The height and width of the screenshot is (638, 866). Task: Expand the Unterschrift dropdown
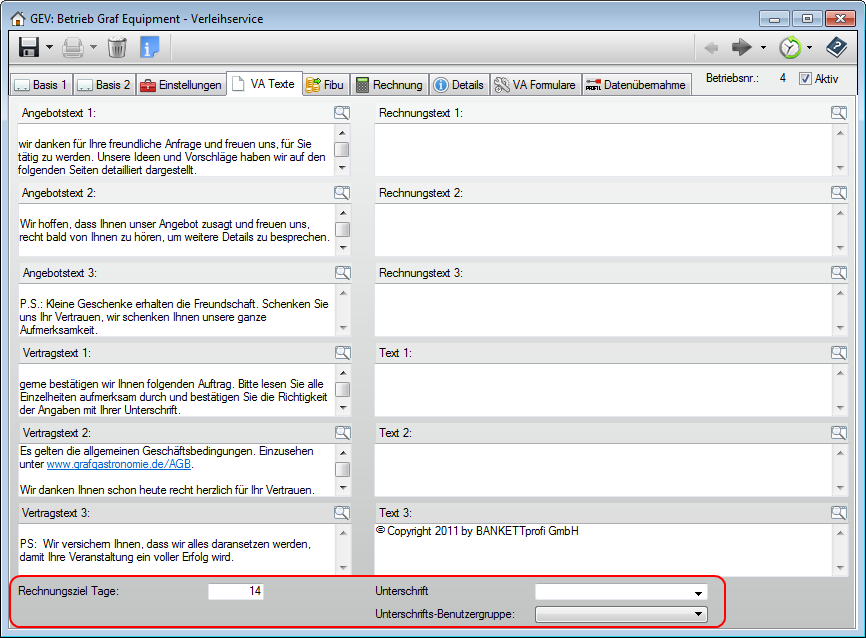(698, 593)
